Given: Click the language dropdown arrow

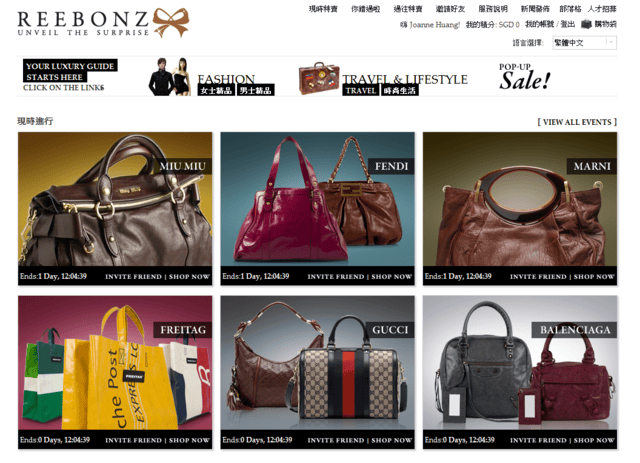Looking at the screenshot, I should coord(611,43).
